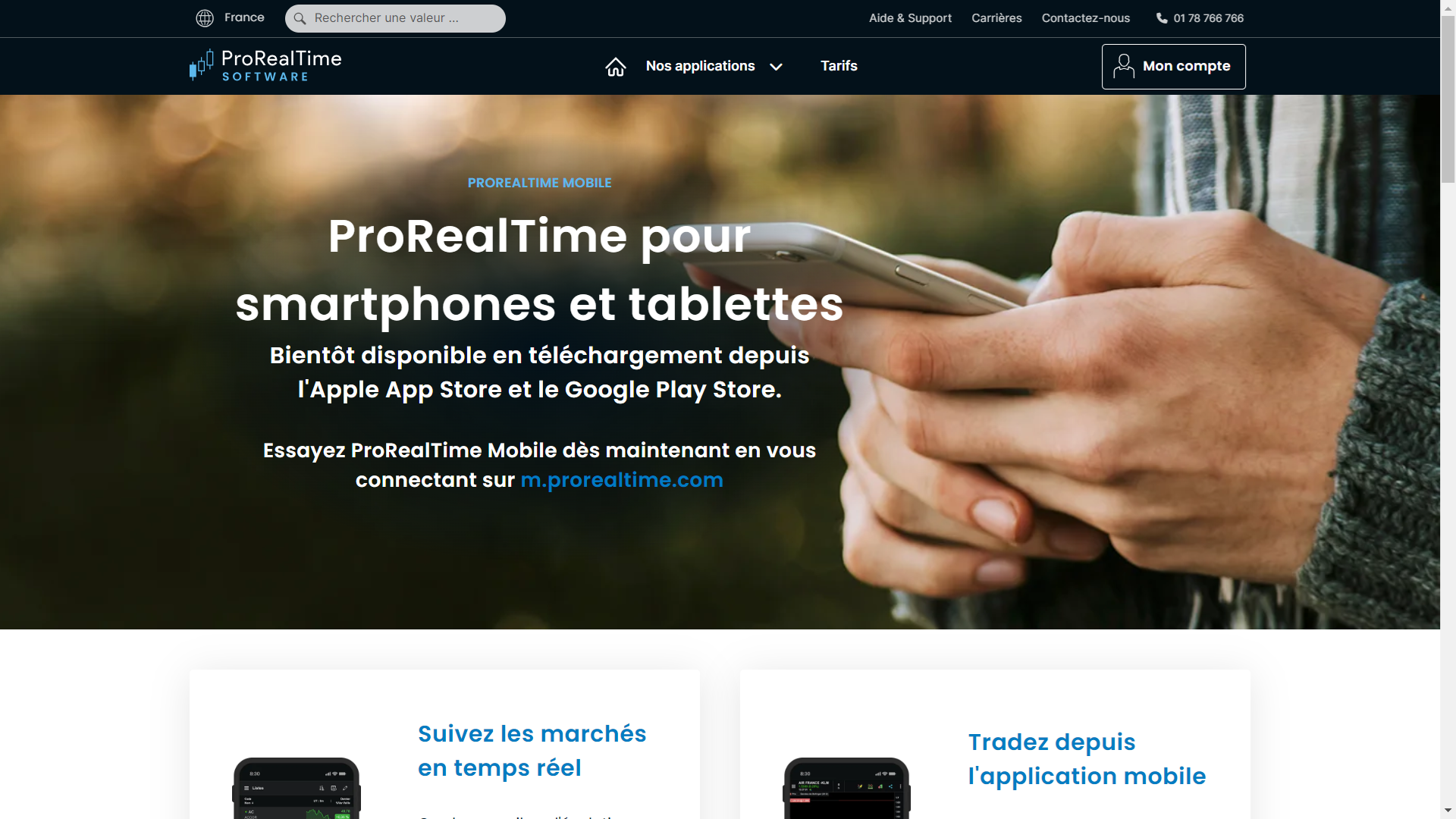The image size is (1456, 819).
Task: Click the Contactez-nous link
Action: (x=1085, y=18)
